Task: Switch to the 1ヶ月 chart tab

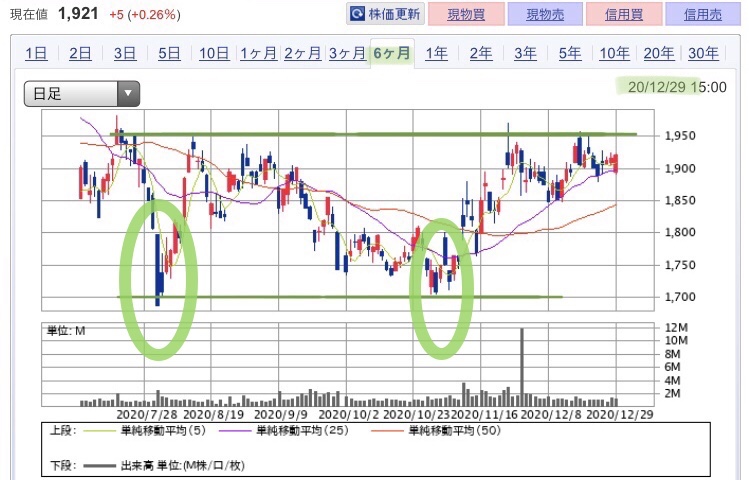Action: tap(258, 53)
